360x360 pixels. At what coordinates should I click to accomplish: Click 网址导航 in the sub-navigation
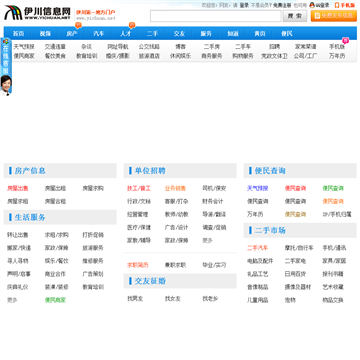click(x=118, y=47)
